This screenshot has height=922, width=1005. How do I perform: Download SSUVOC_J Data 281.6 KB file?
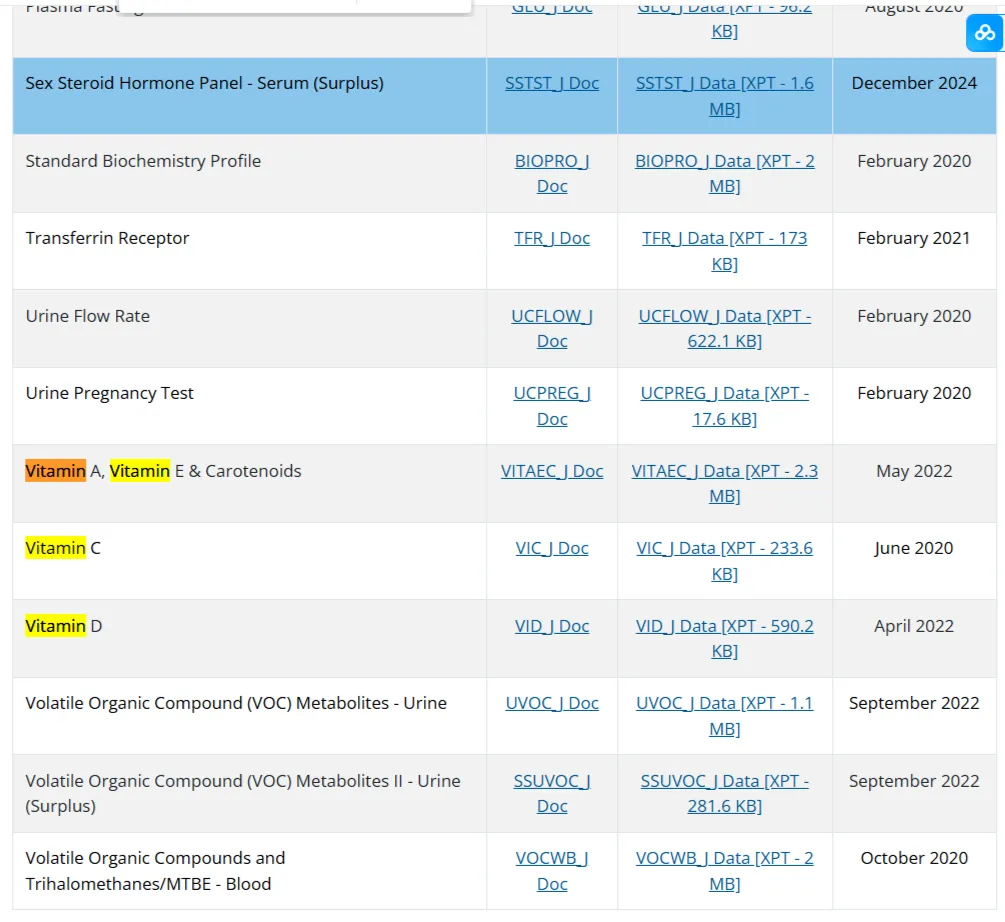pyautogui.click(x=724, y=794)
